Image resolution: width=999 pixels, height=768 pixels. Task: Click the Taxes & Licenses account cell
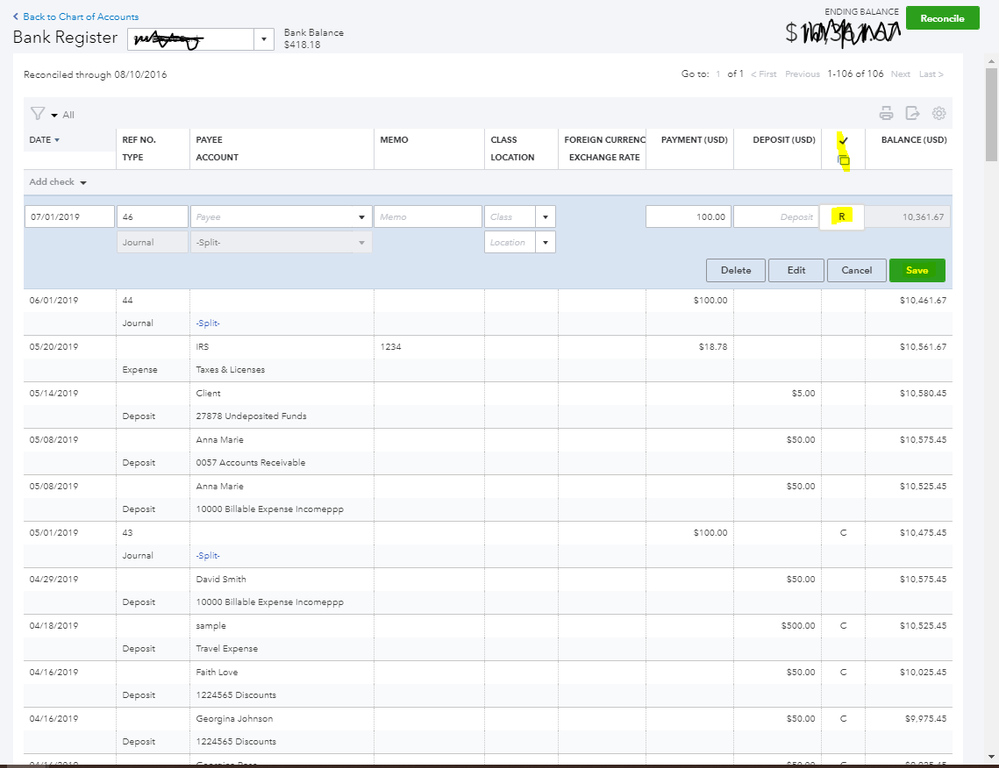pyautogui.click(x=230, y=370)
